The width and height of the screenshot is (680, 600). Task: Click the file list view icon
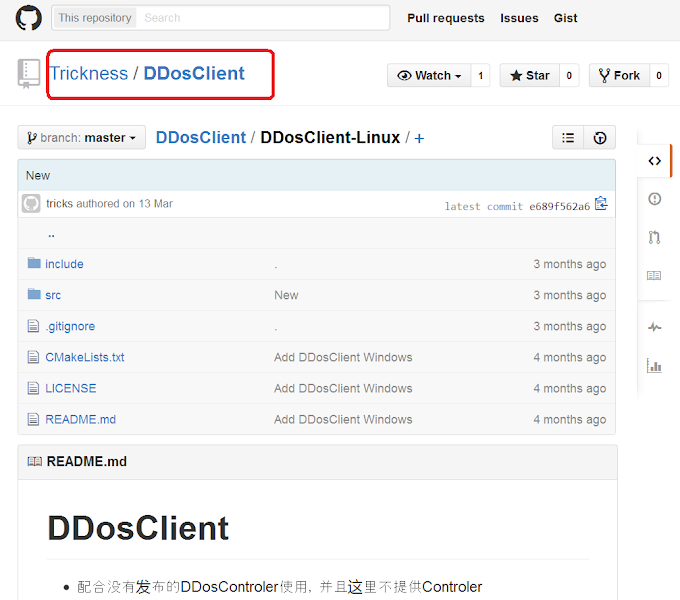568,138
